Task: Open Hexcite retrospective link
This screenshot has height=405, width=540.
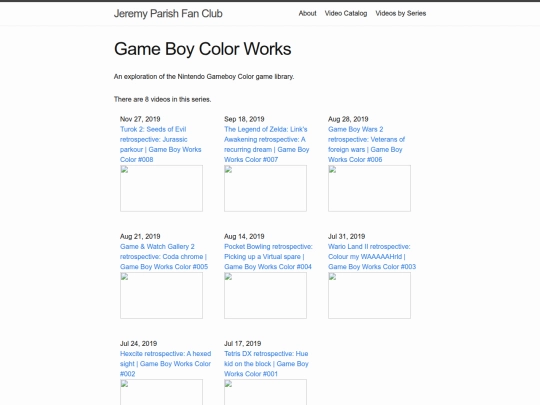Action: 165,364
